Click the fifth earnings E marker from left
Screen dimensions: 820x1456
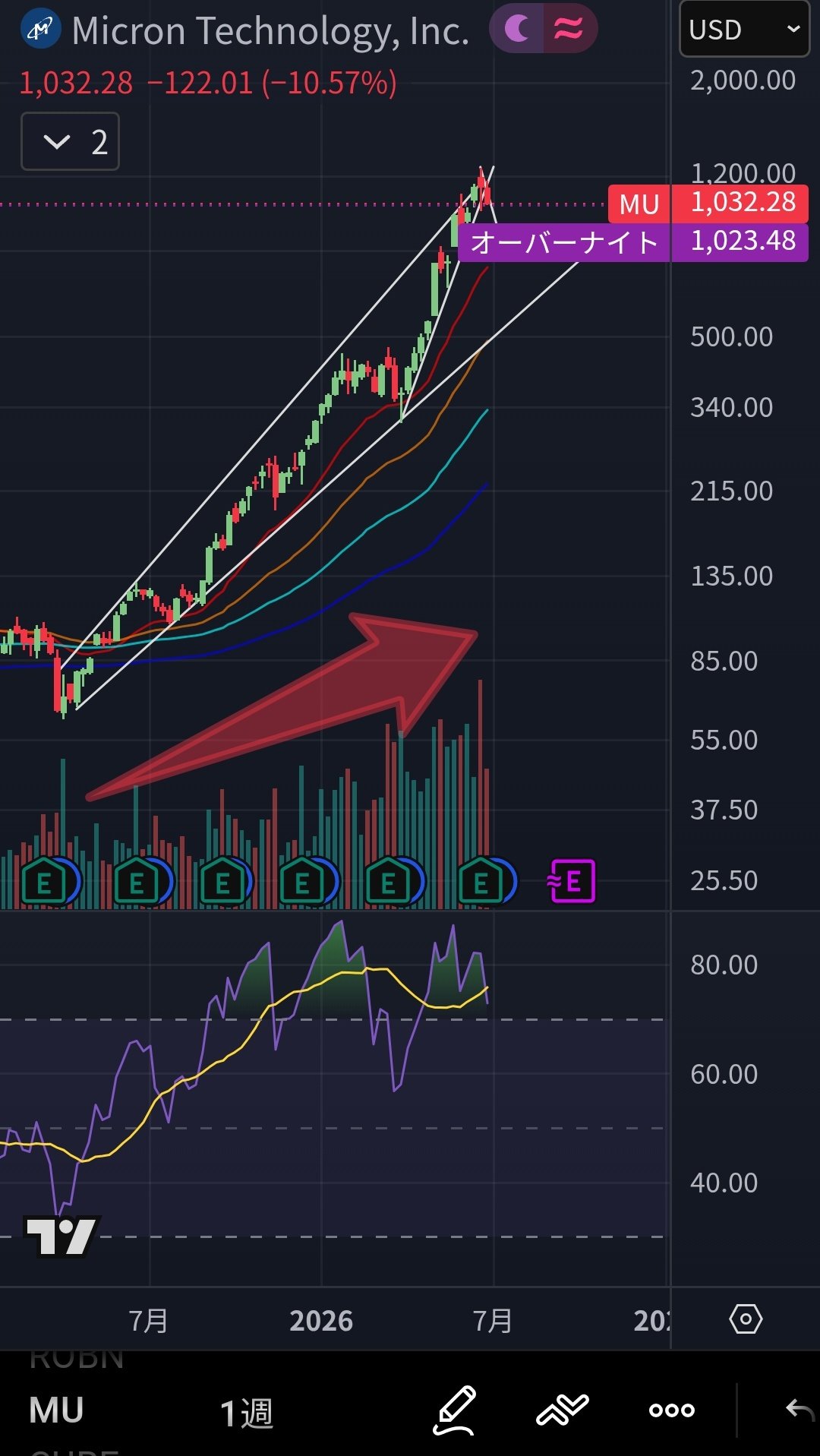tap(388, 883)
